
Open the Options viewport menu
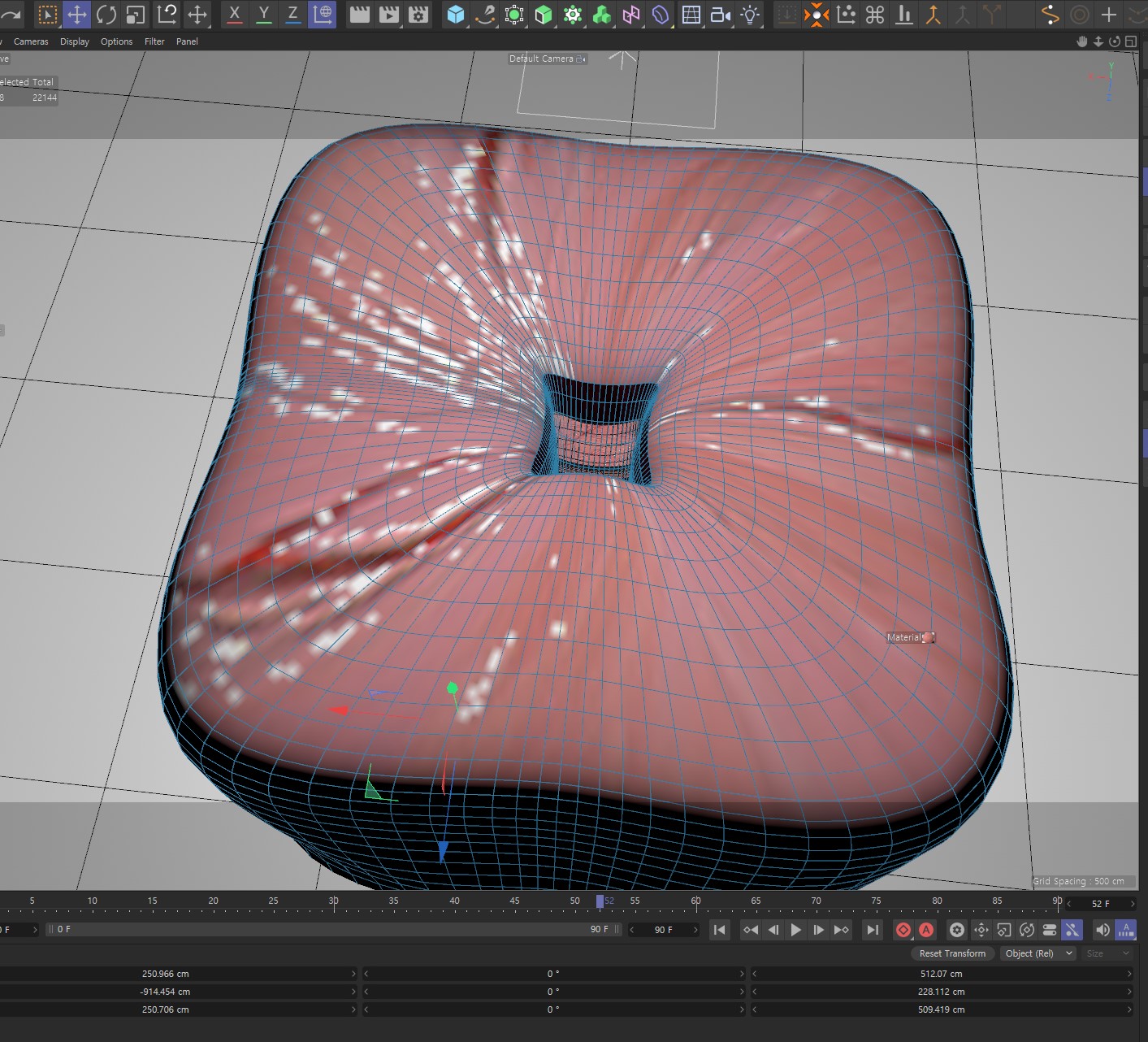pyautogui.click(x=116, y=41)
